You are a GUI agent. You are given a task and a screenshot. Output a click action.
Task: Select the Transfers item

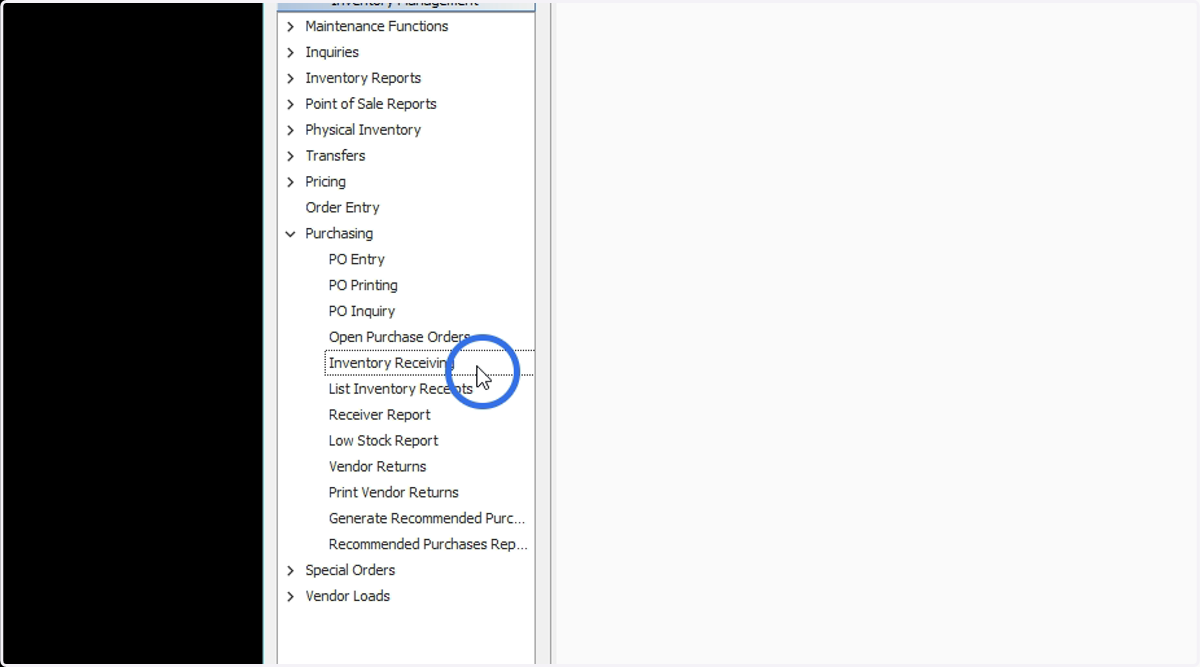(335, 156)
